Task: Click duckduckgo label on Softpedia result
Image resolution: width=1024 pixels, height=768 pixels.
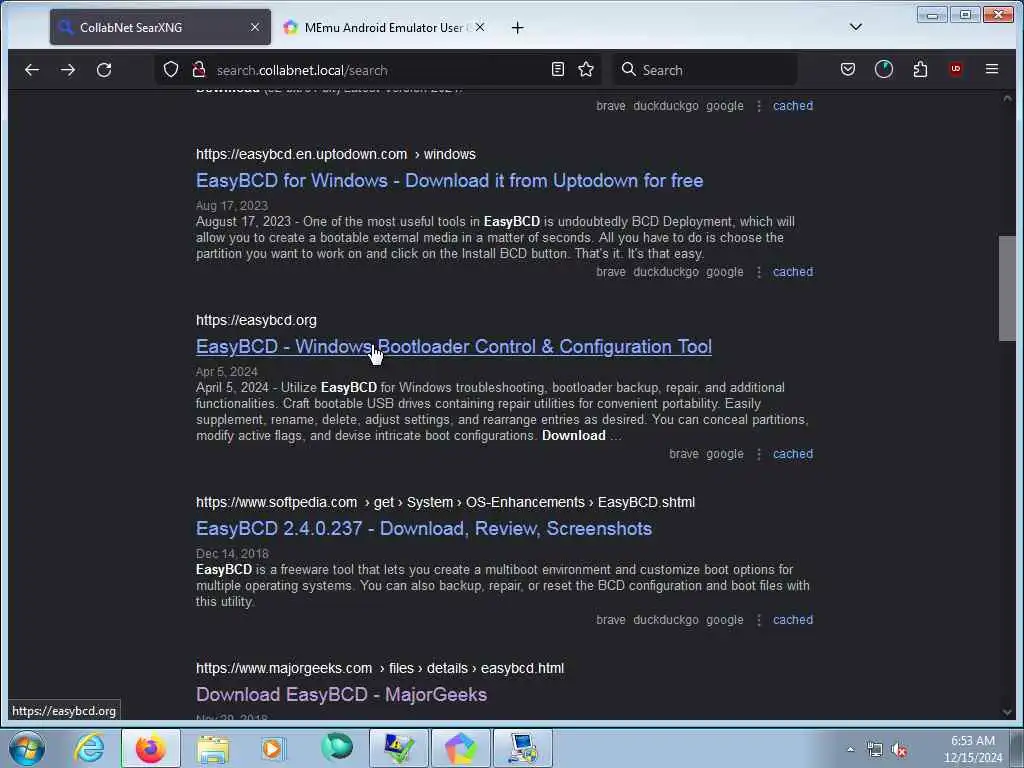Action: [x=665, y=620]
